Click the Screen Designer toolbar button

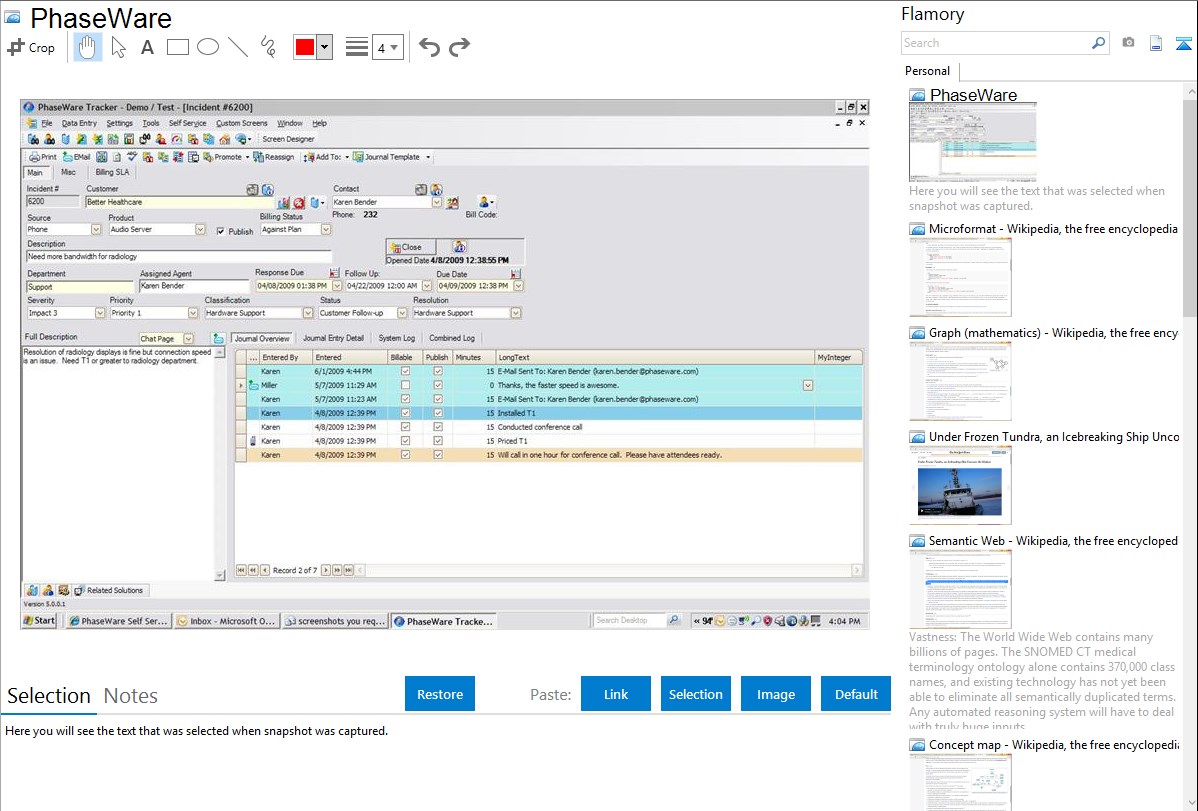tap(288, 139)
